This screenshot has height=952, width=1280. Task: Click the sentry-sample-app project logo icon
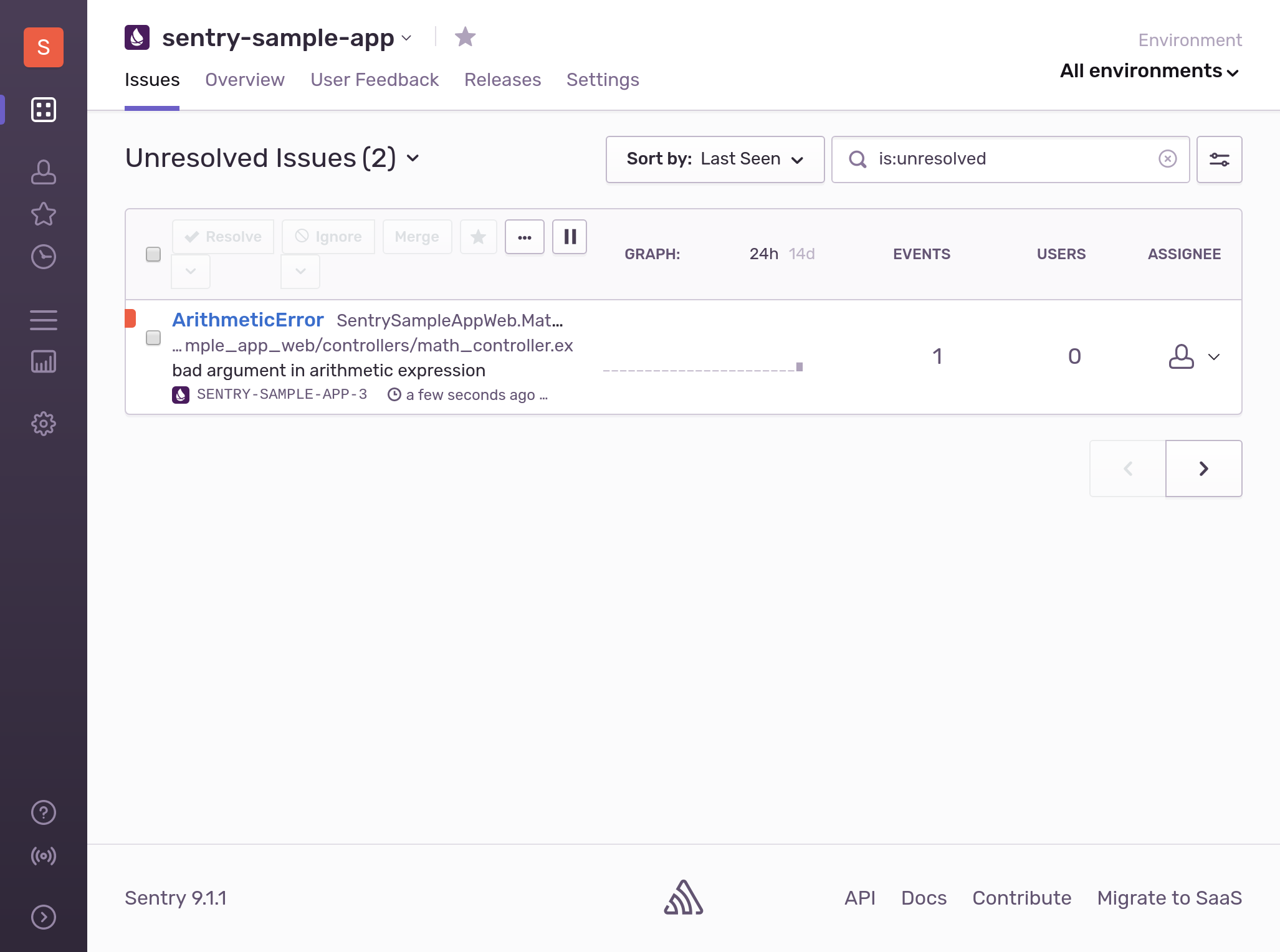(137, 37)
